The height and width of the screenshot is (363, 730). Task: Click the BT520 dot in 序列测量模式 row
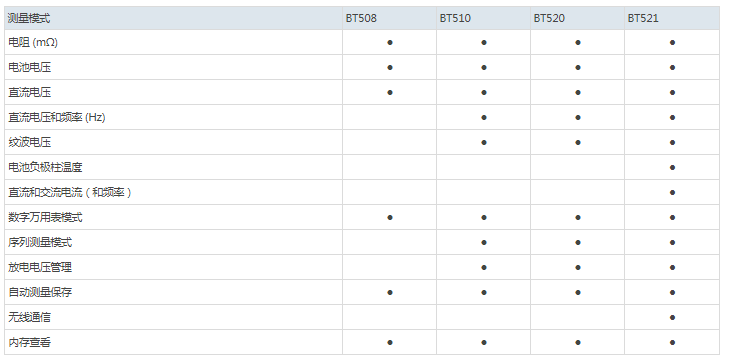[x=578, y=242]
